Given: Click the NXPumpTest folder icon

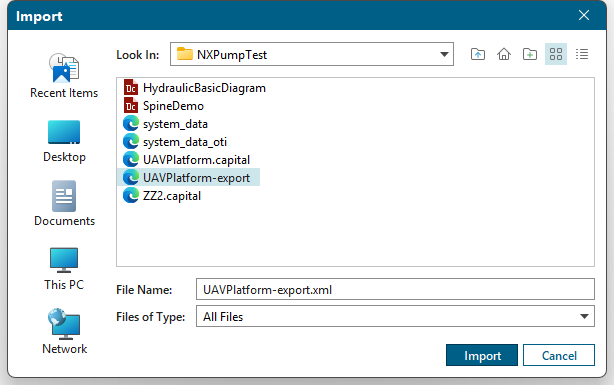Looking at the screenshot, I should 184,54.
